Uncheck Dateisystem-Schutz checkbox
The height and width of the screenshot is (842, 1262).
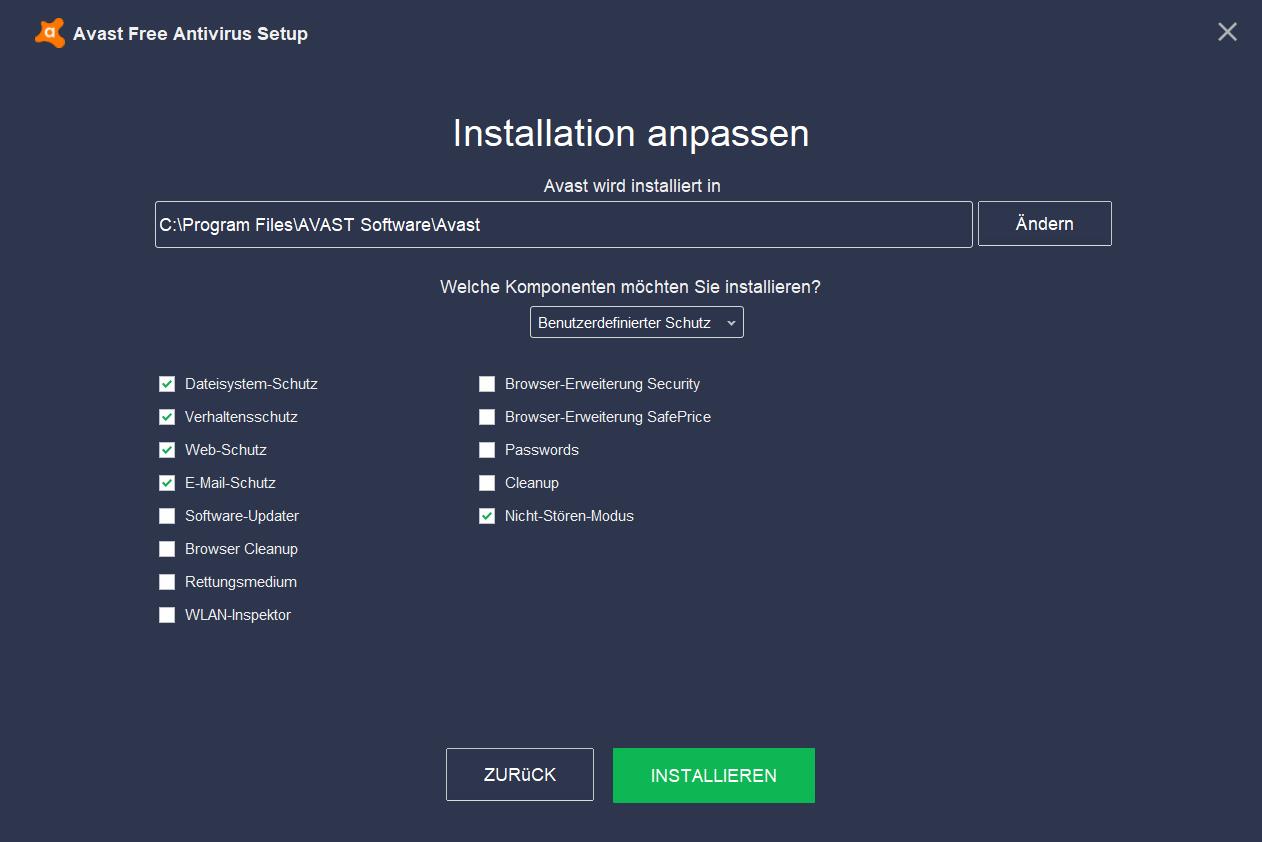point(167,384)
